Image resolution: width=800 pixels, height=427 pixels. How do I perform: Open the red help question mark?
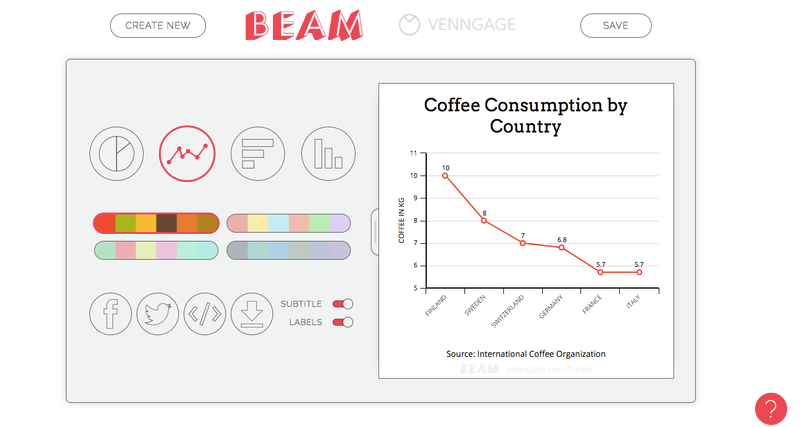tap(771, 409)
